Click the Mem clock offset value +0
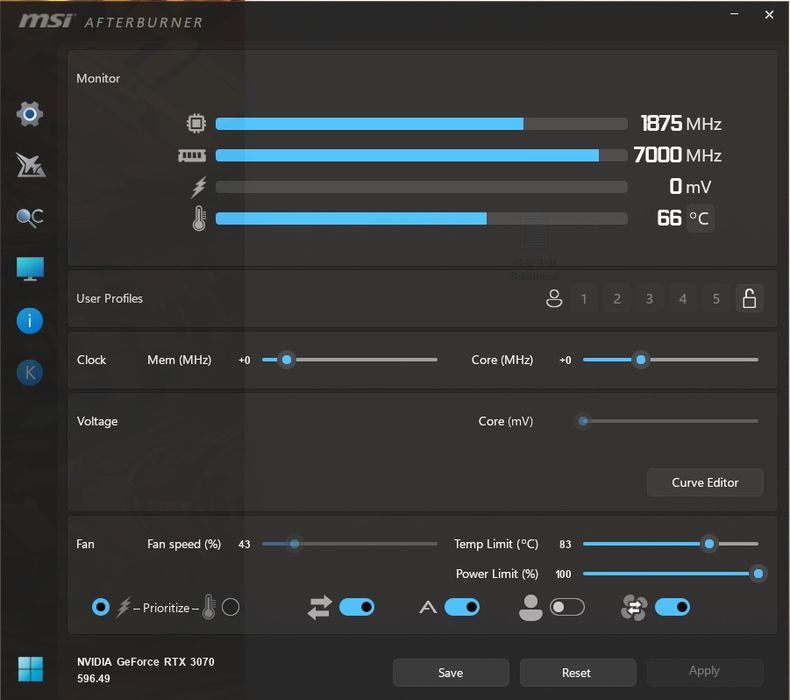The height and width of the screenshot is (700, 790). coord(244,360)
